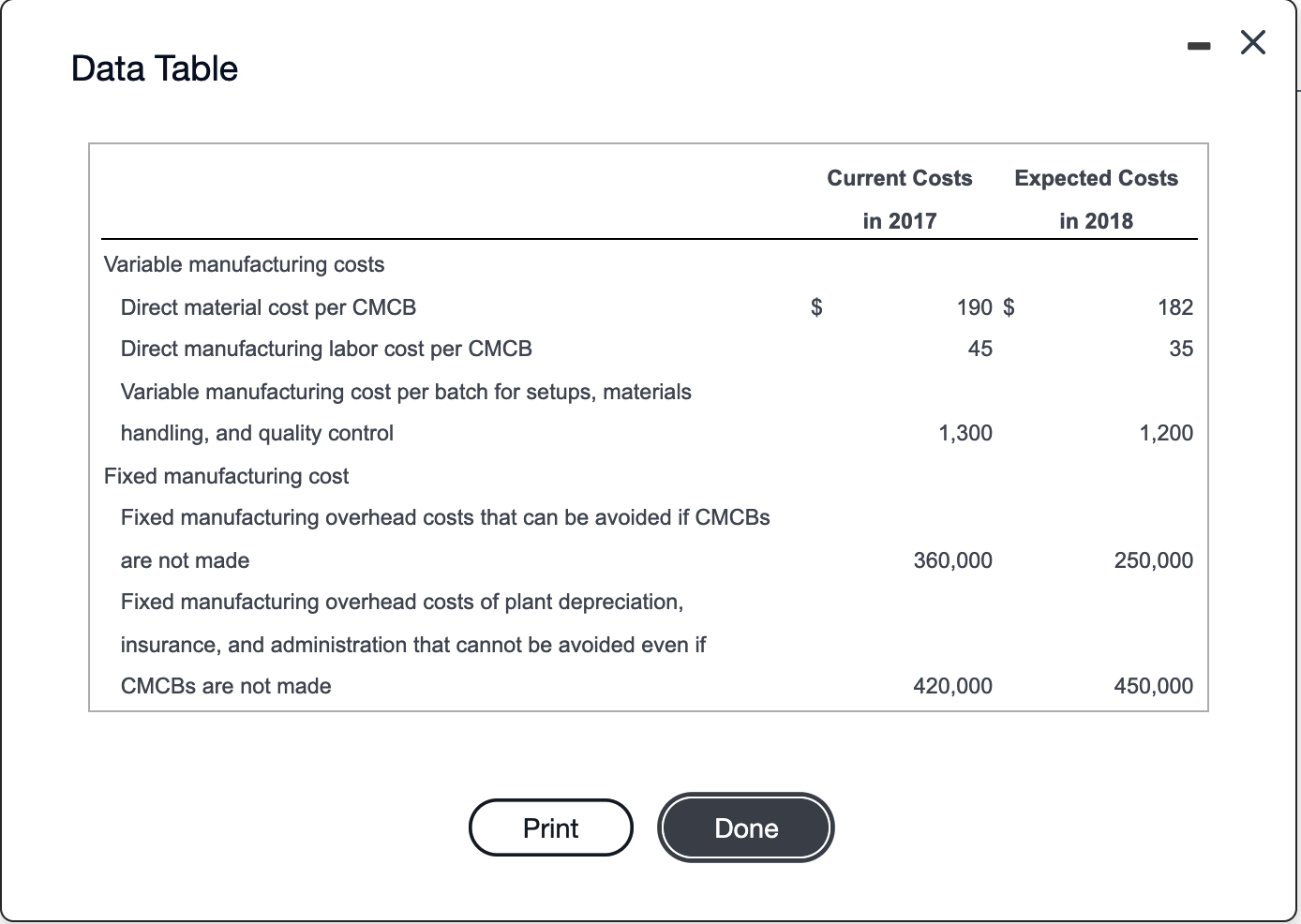Select the Variable manufacturing costs row label
Image resolution: width=1301 pixels, height=924 pixels.
click(x=244, y=264)
